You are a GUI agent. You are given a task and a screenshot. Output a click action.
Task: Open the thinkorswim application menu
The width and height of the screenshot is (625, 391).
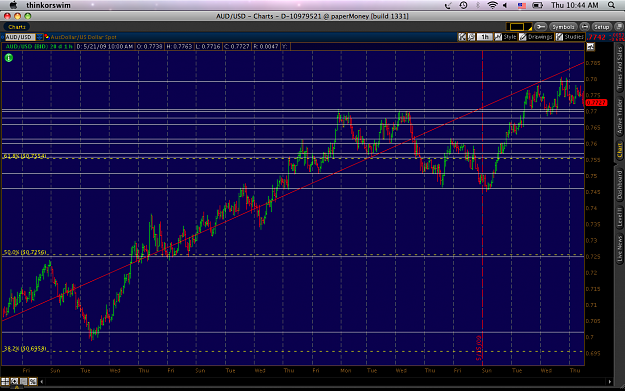[x=48, y=5]
